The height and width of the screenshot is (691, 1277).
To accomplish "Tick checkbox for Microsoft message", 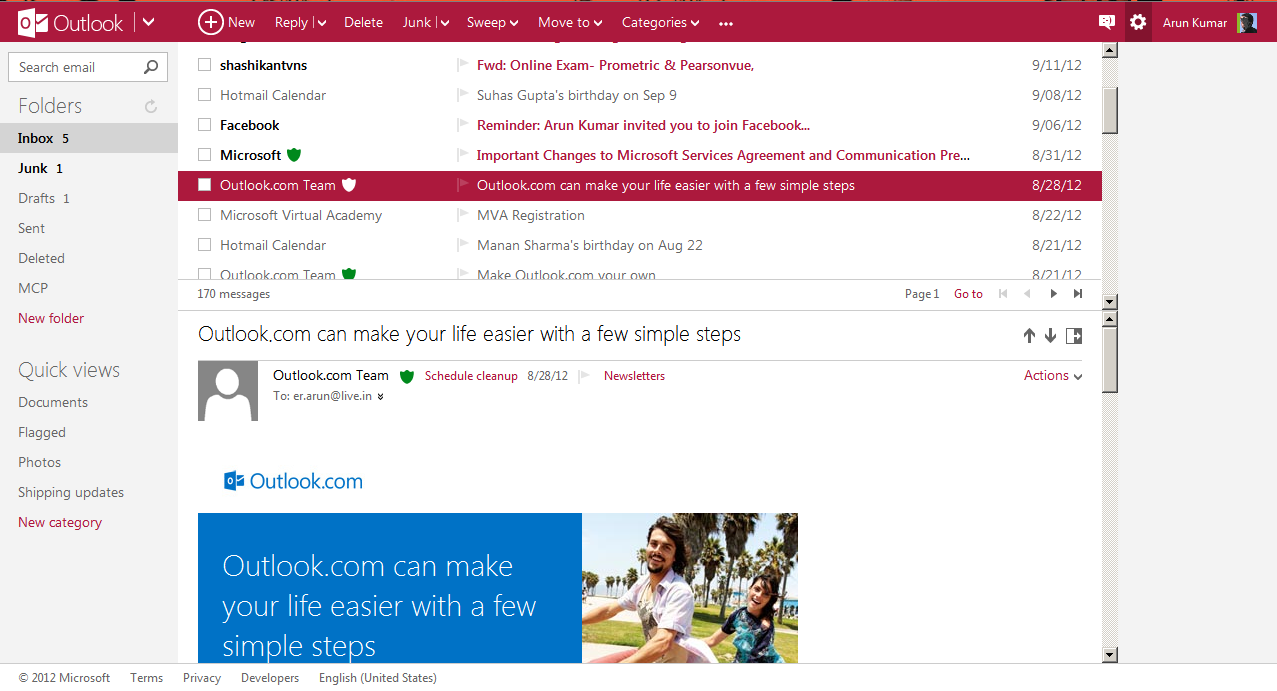I will pyautogui.click(x=204, y=155).
